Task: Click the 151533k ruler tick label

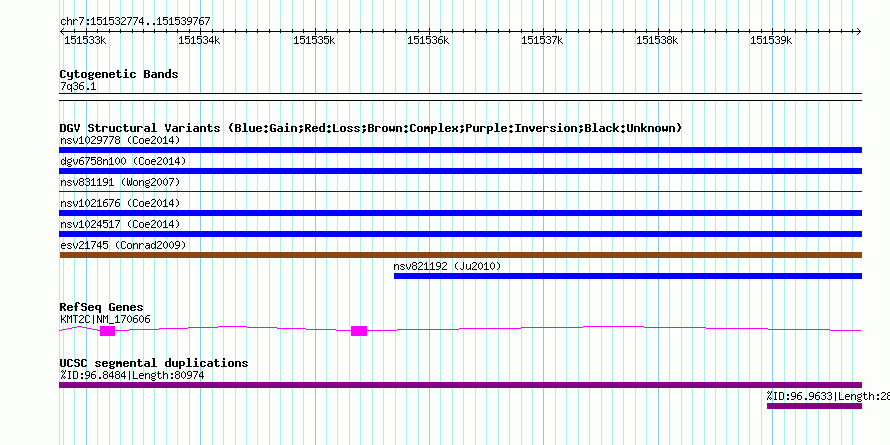Action: coord(85,40)
